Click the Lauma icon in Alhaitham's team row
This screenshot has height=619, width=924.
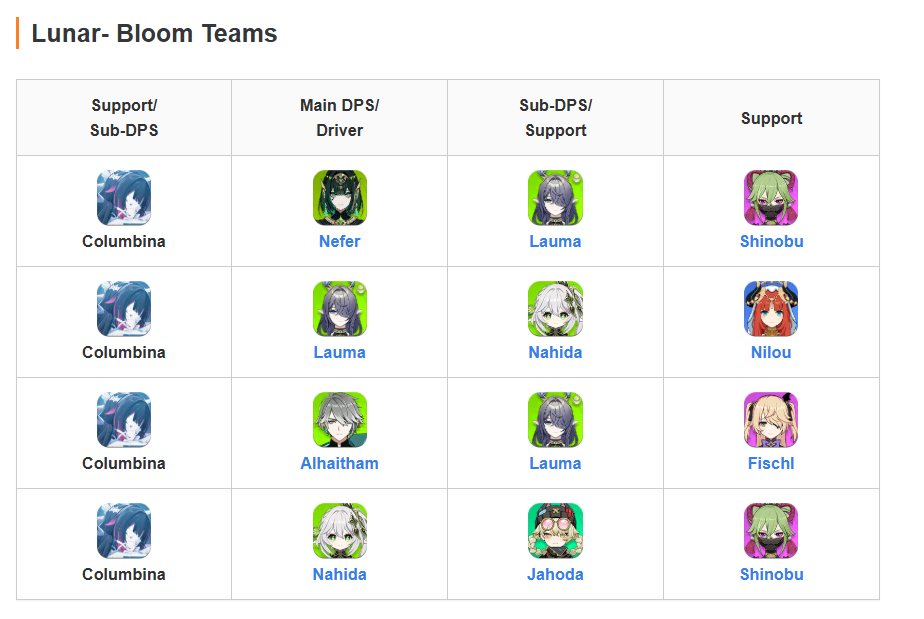[x=555, y=419]
